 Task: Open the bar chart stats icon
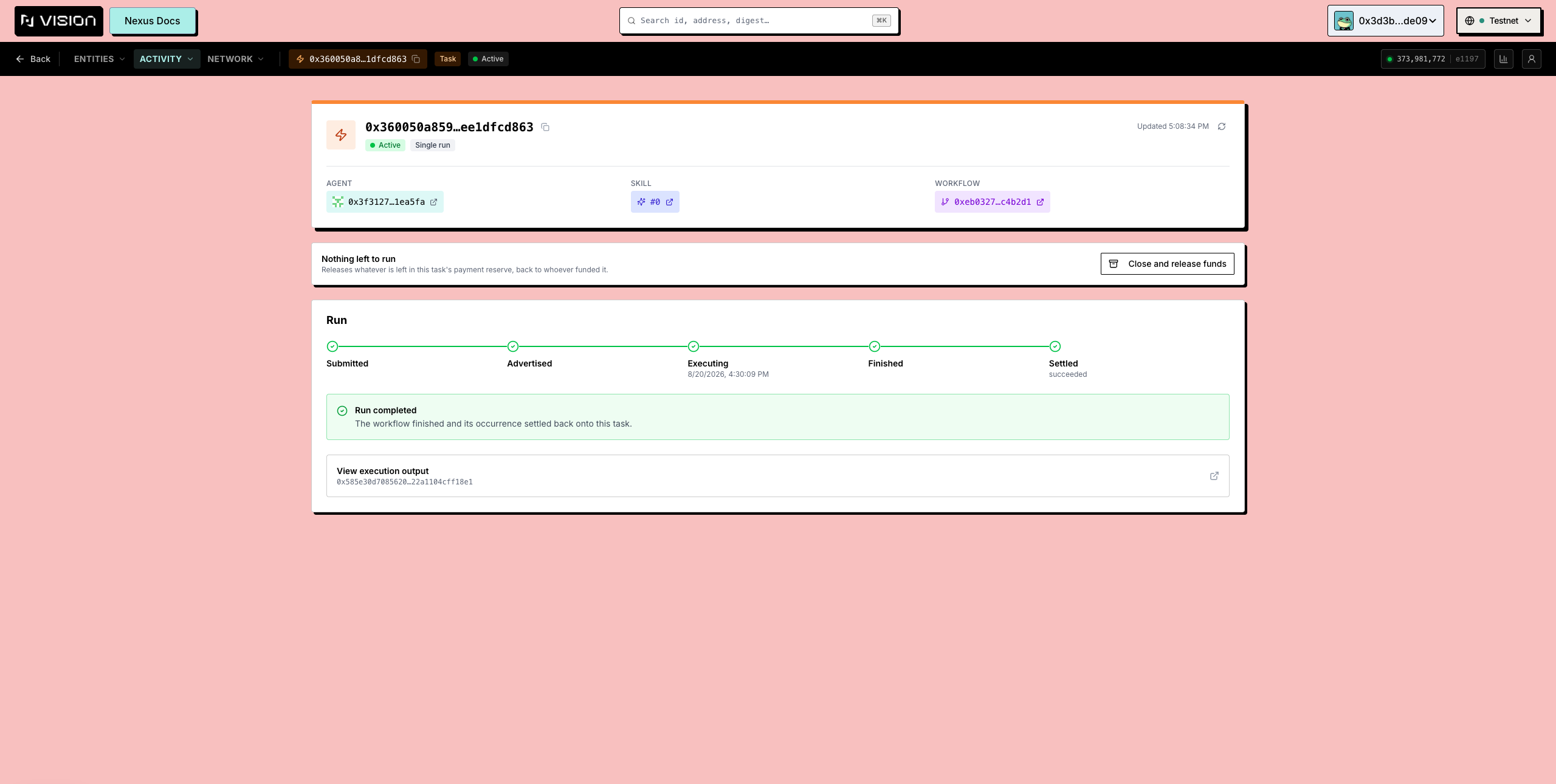click(x=1504, y=59)
